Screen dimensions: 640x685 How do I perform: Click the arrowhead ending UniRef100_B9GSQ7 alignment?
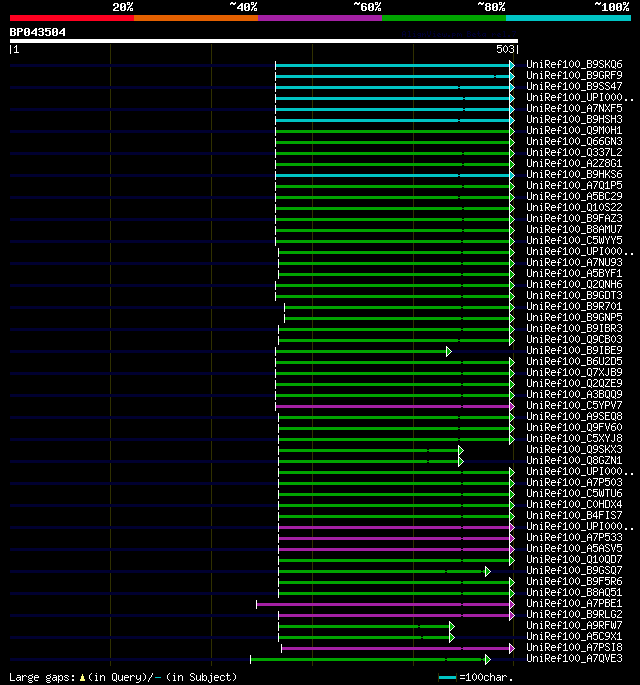[x=488, y=571]
